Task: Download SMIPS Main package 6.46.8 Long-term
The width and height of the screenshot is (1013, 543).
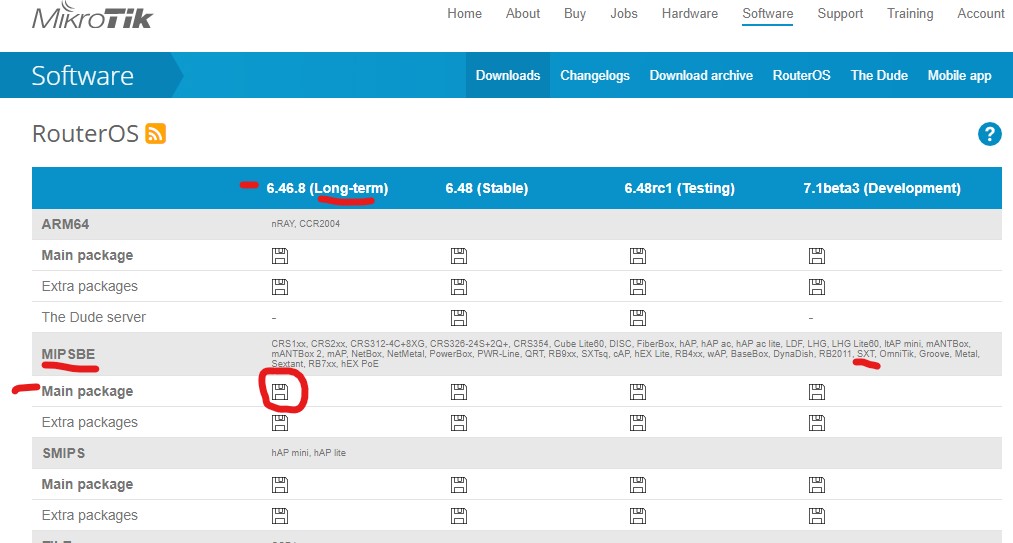Action: (x=280, y=485)
